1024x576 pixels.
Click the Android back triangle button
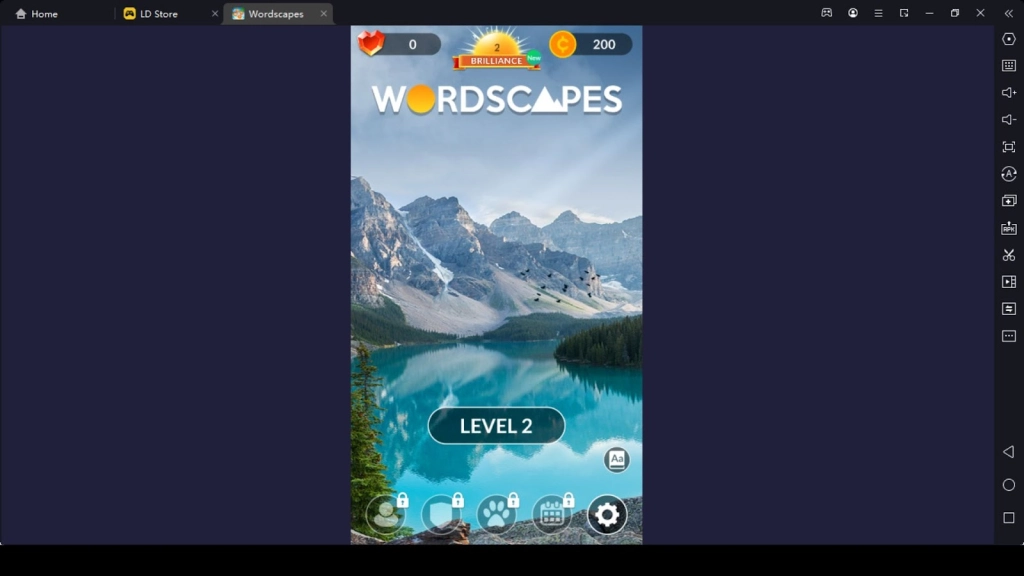[1009, 452]
